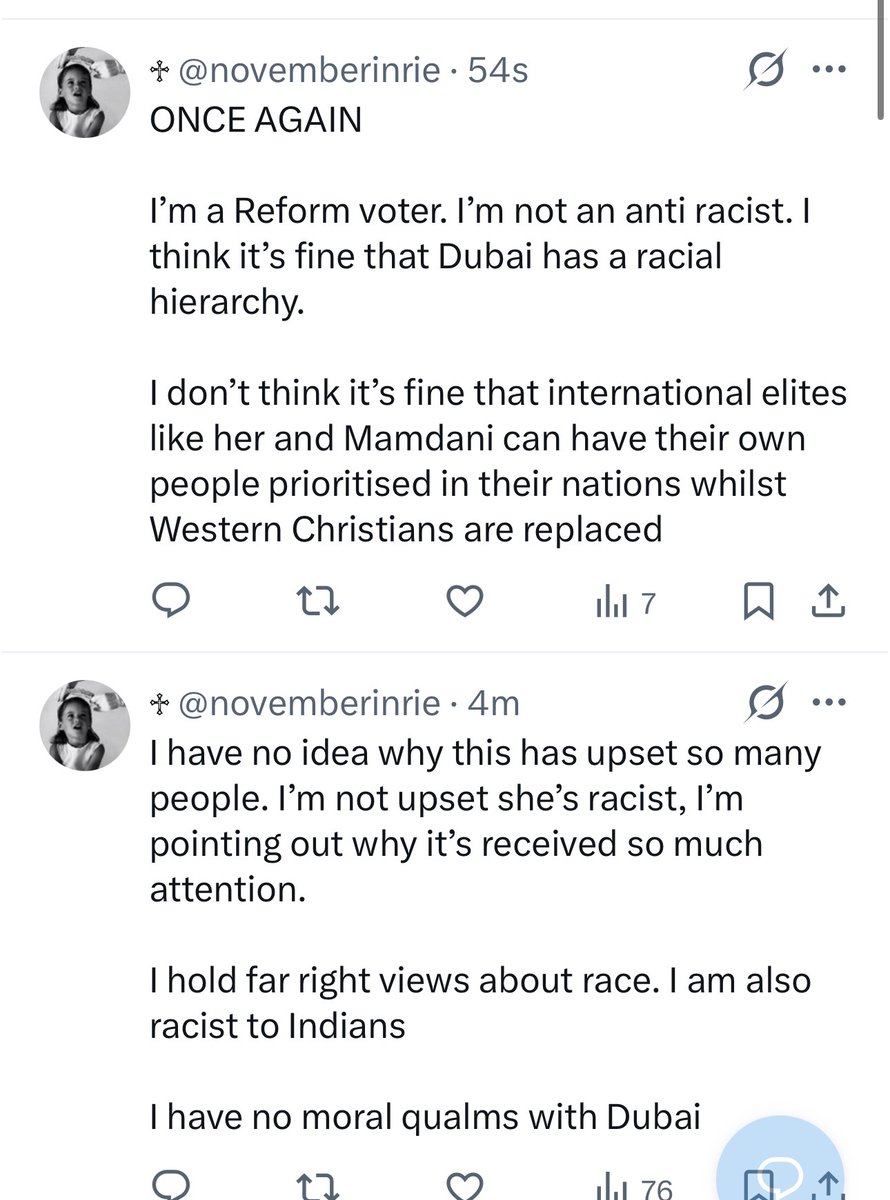Image resolution: width=890 pixels, height=1200 pixels.
Task: Open Grok icon on the 4m post
Action: [x=767, y=704]
